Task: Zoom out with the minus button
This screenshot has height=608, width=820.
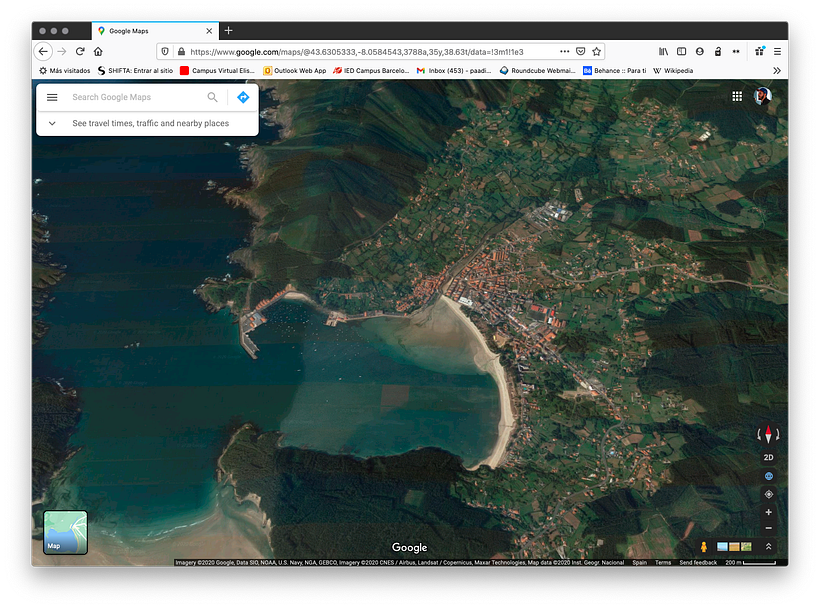Action: (768, 528)
